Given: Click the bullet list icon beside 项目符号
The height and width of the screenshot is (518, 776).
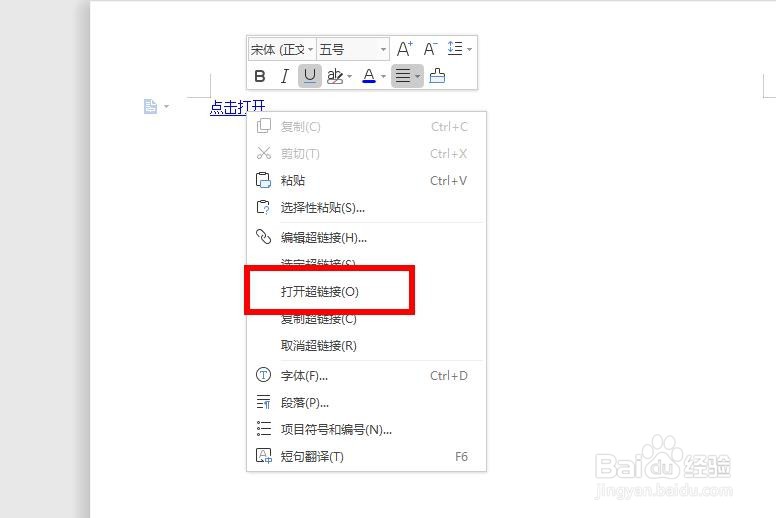Looking at the screenshot, I should coord(263,428).
